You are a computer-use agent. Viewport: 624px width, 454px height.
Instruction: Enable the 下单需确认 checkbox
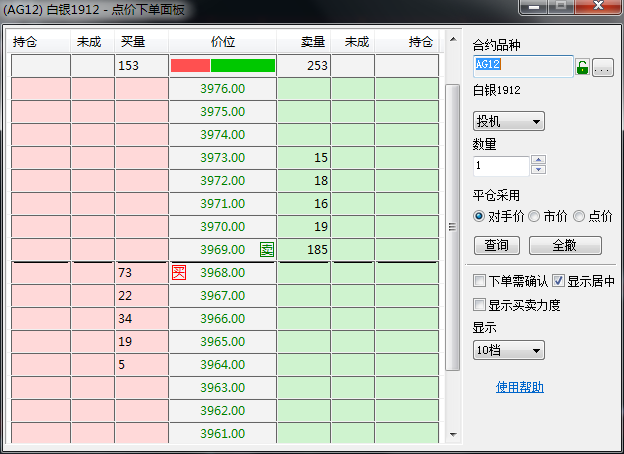(479, 281)
